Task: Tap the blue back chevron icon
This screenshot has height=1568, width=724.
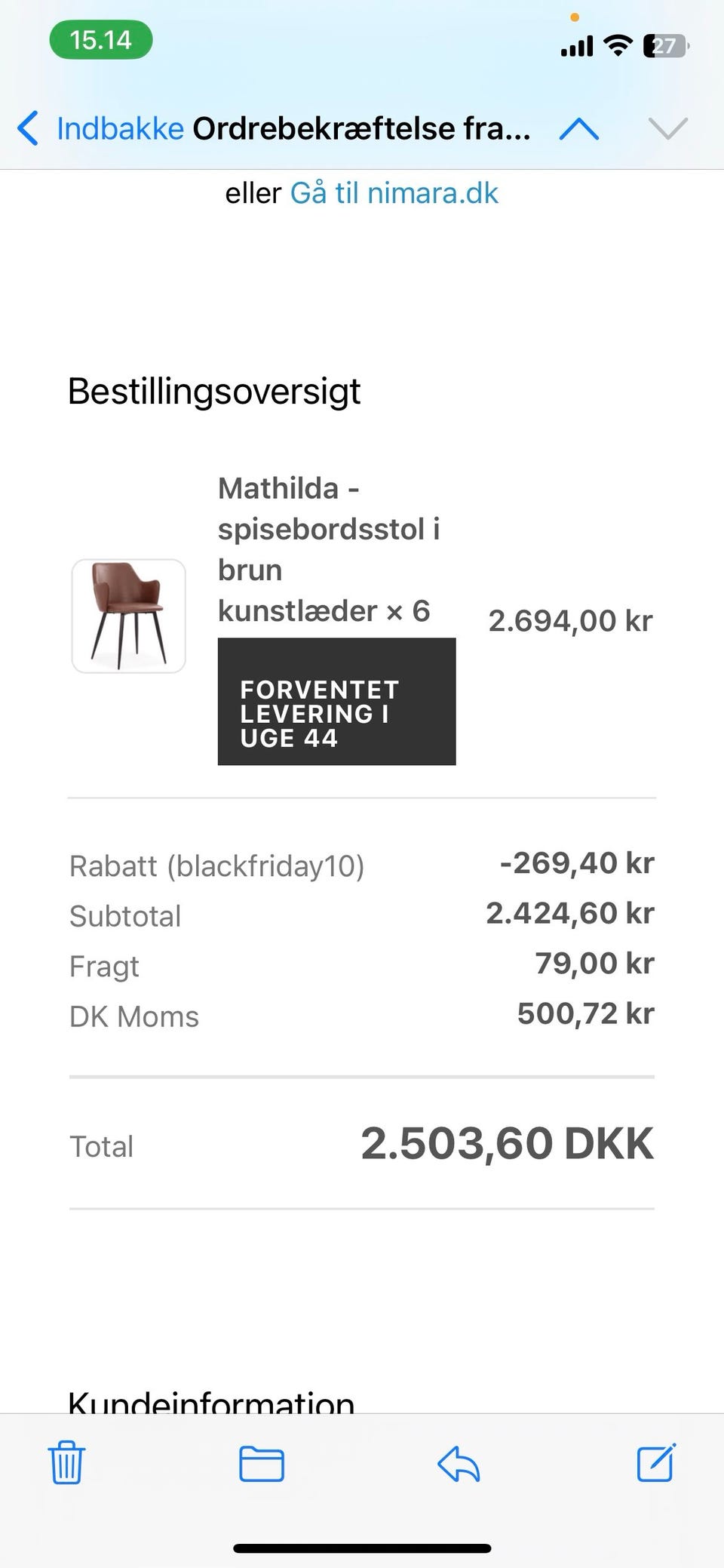Action: coord(28,128)
